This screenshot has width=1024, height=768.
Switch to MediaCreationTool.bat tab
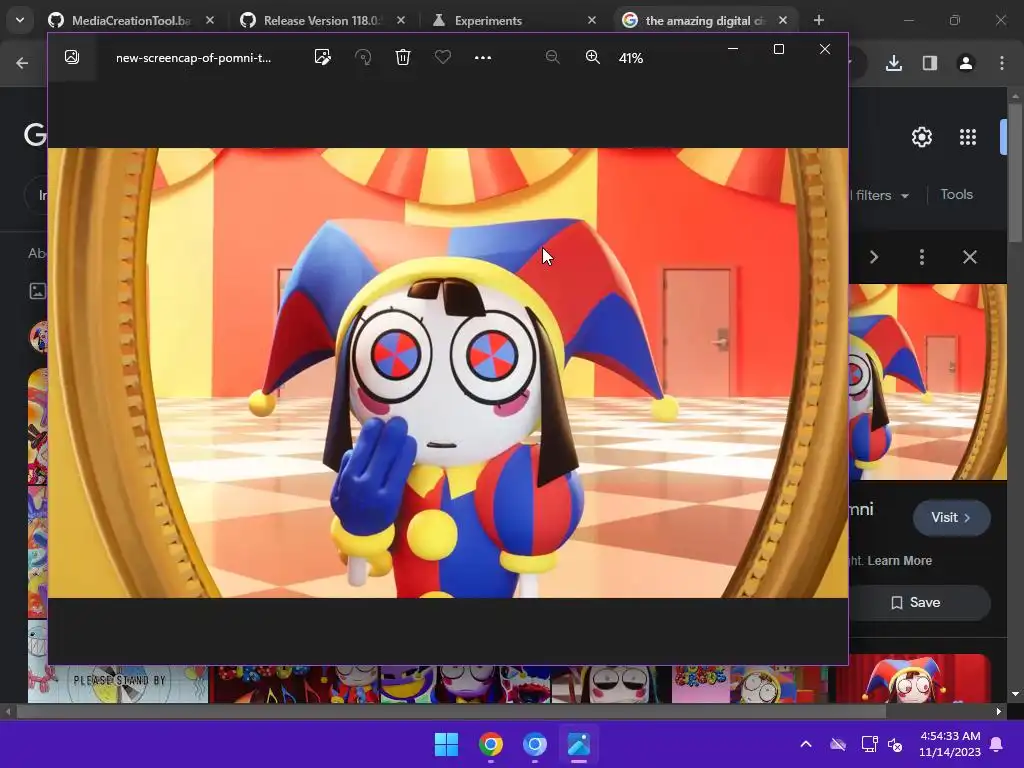[x=131, y=20]
